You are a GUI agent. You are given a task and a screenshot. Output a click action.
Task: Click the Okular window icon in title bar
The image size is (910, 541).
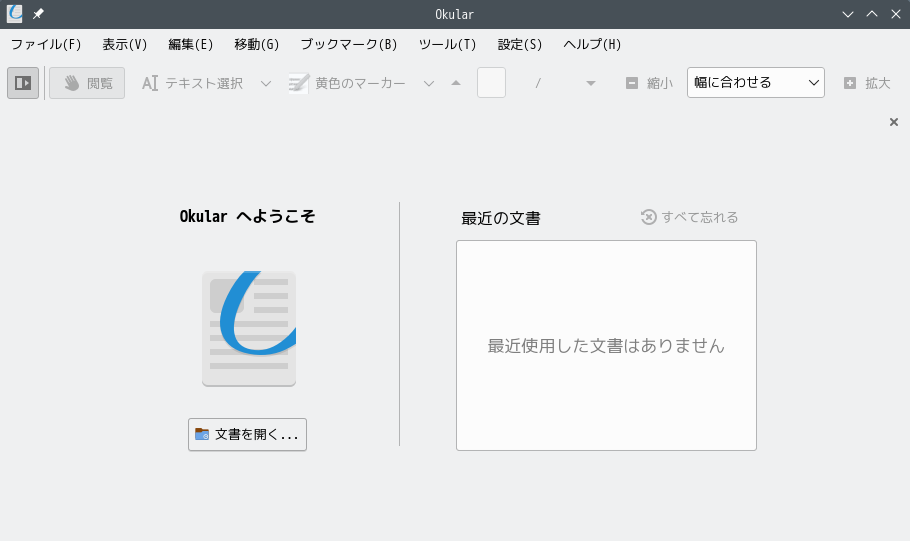coord(15,14)
